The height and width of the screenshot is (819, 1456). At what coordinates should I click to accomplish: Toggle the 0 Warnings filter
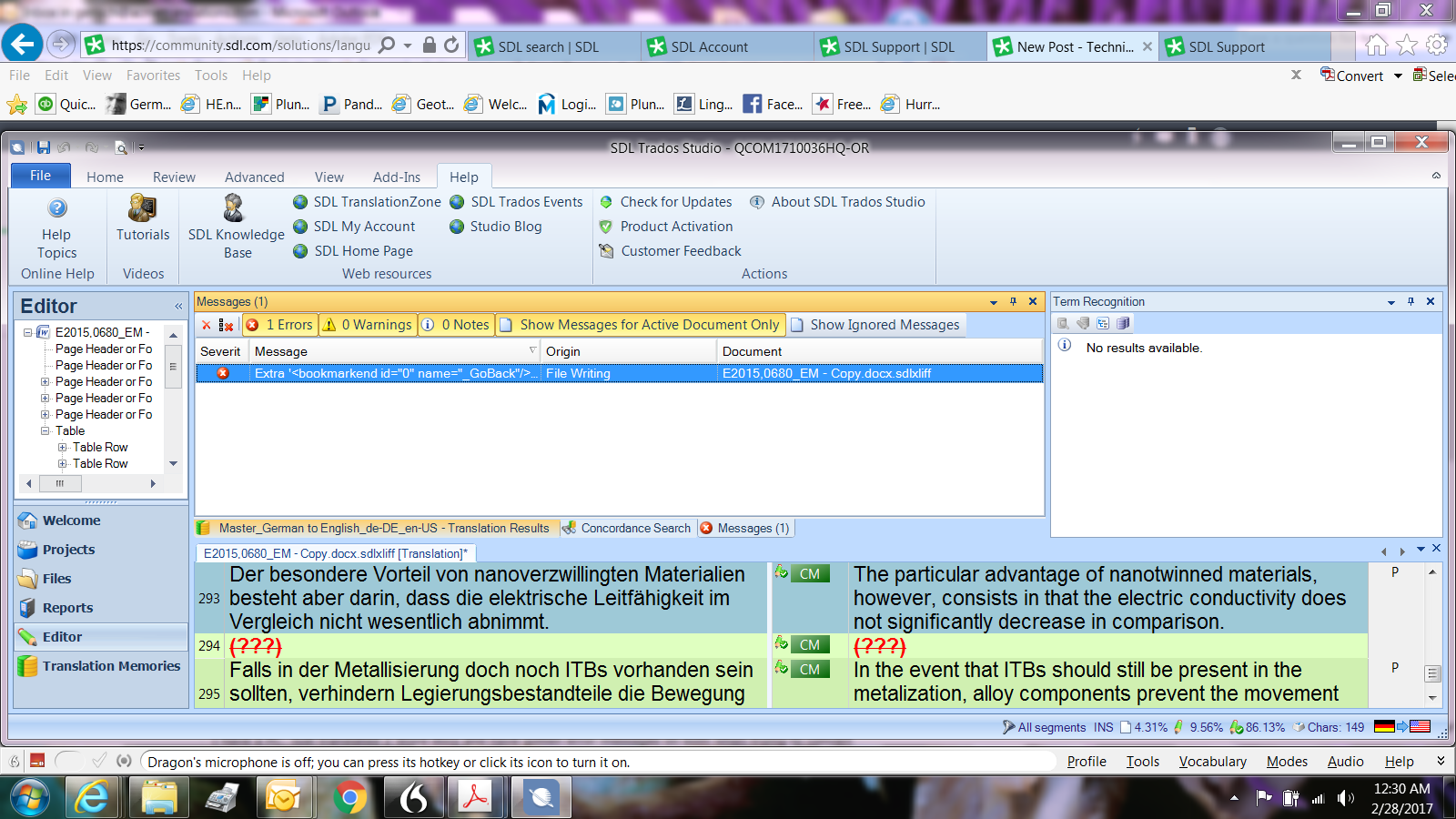click(x=368, y=325)
